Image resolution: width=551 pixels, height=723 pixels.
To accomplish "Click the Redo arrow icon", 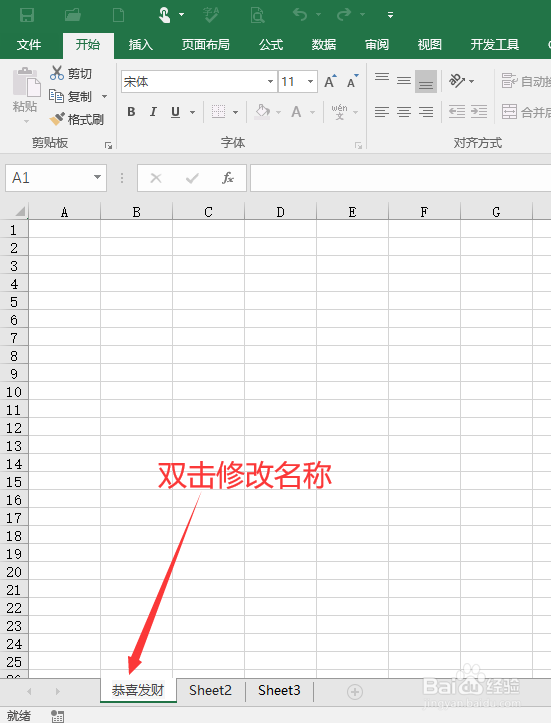I will pyautogui.click(x=344, y=15).
